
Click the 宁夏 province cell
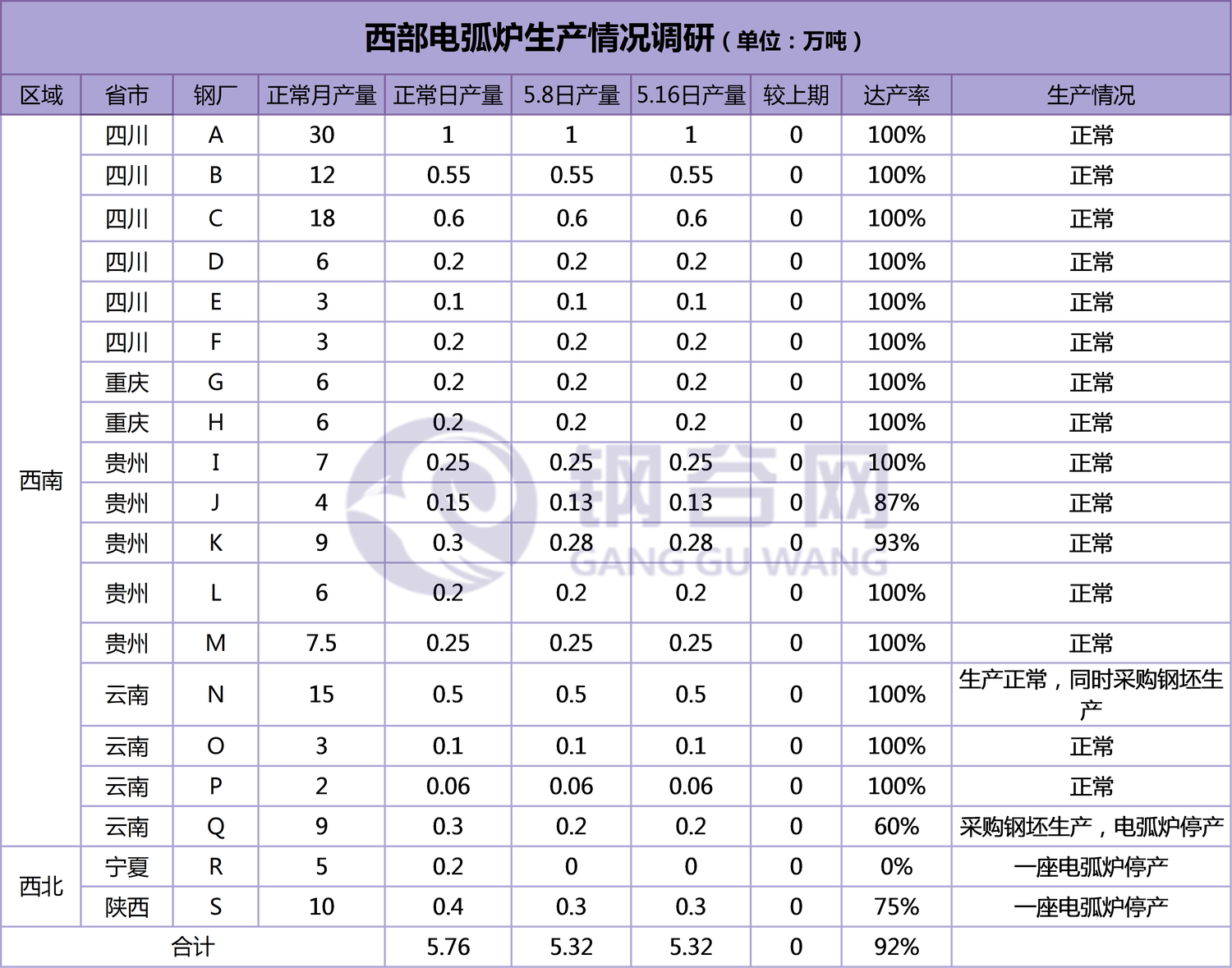click(127, 867)
